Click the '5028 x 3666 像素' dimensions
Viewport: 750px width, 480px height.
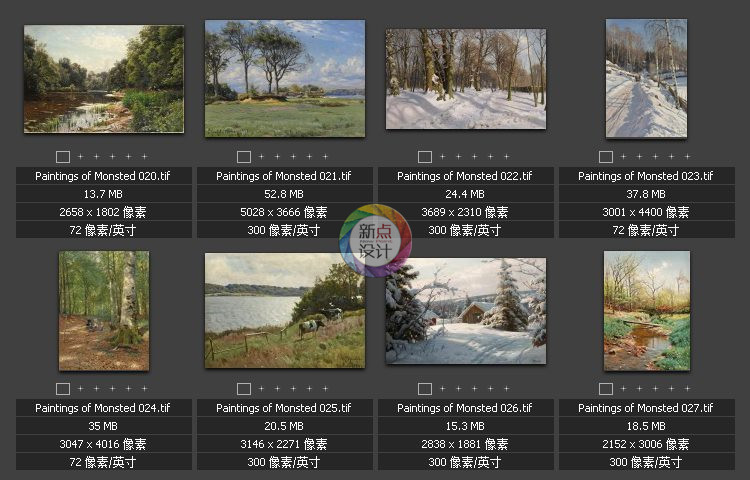284,212
